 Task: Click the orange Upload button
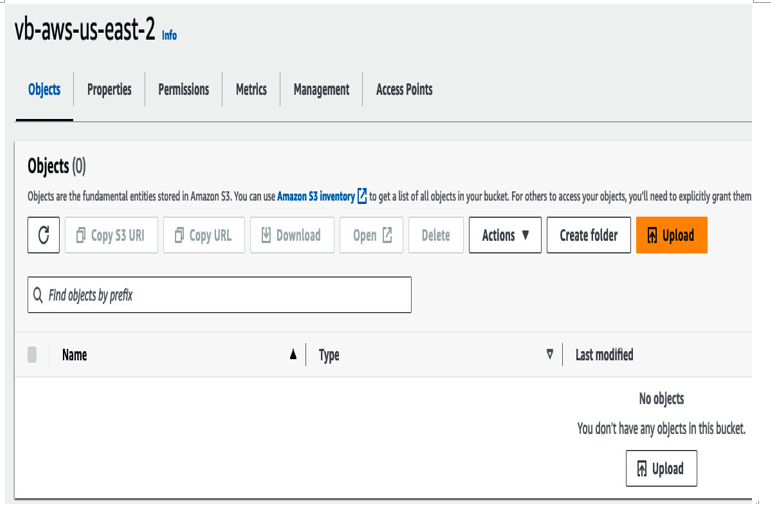click(672, 235)
